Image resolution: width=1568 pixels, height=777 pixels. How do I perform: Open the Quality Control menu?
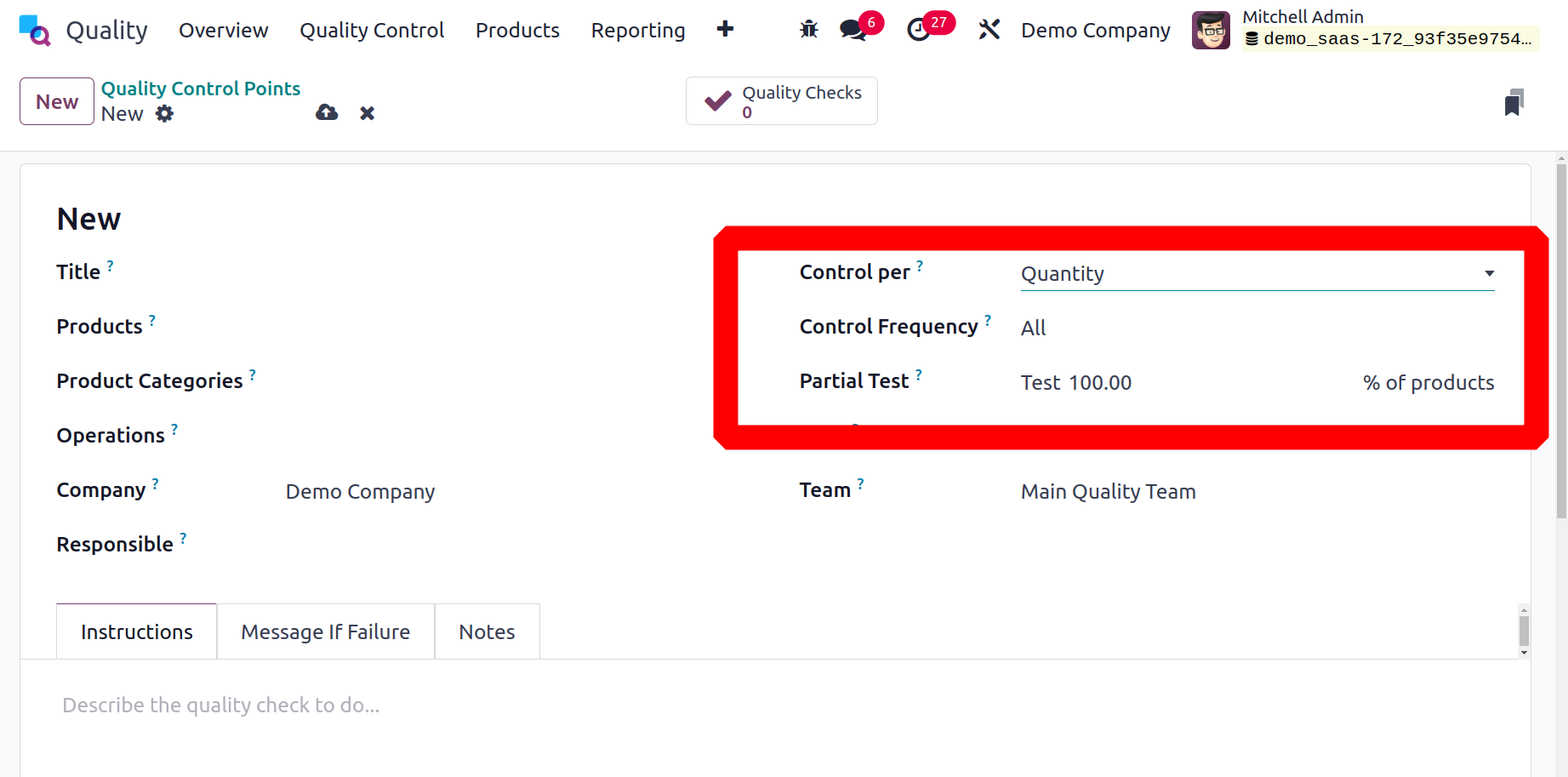(372, 31)
